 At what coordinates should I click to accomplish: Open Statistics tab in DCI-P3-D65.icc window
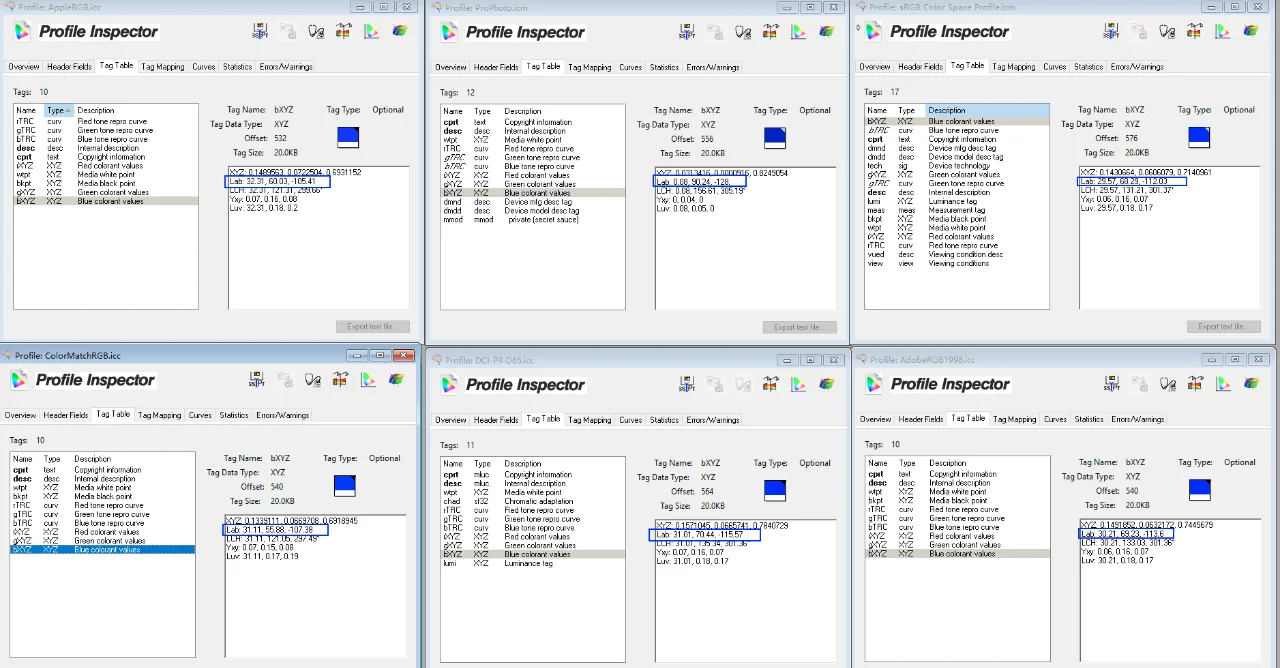point(664,420)
